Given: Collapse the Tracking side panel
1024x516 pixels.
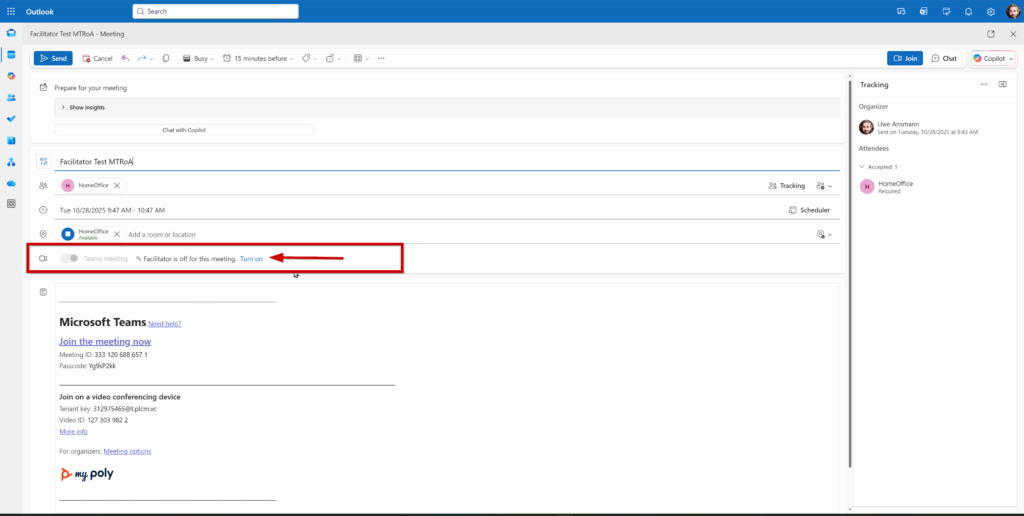Looking at the screenshot, I should click(x=1003, y=85).
